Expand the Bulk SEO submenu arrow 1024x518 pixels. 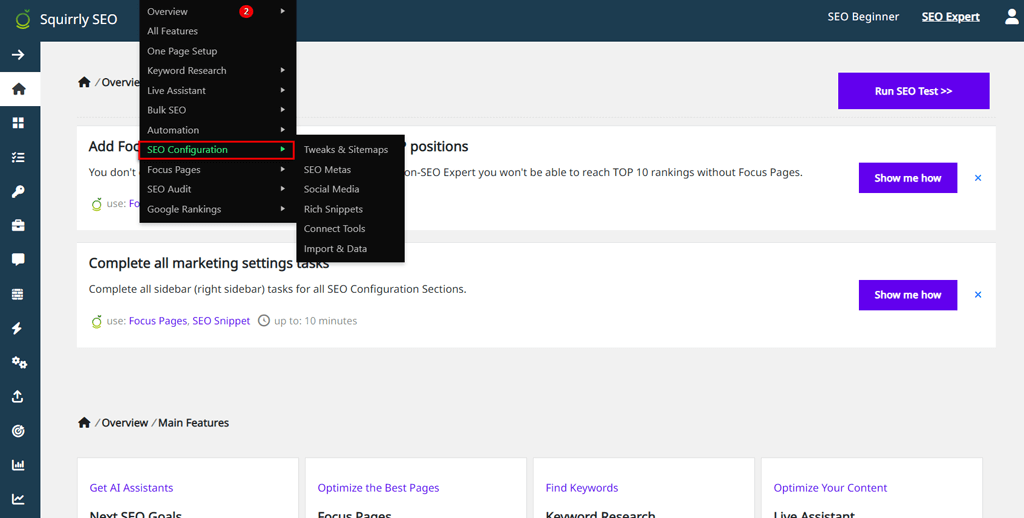283,110
